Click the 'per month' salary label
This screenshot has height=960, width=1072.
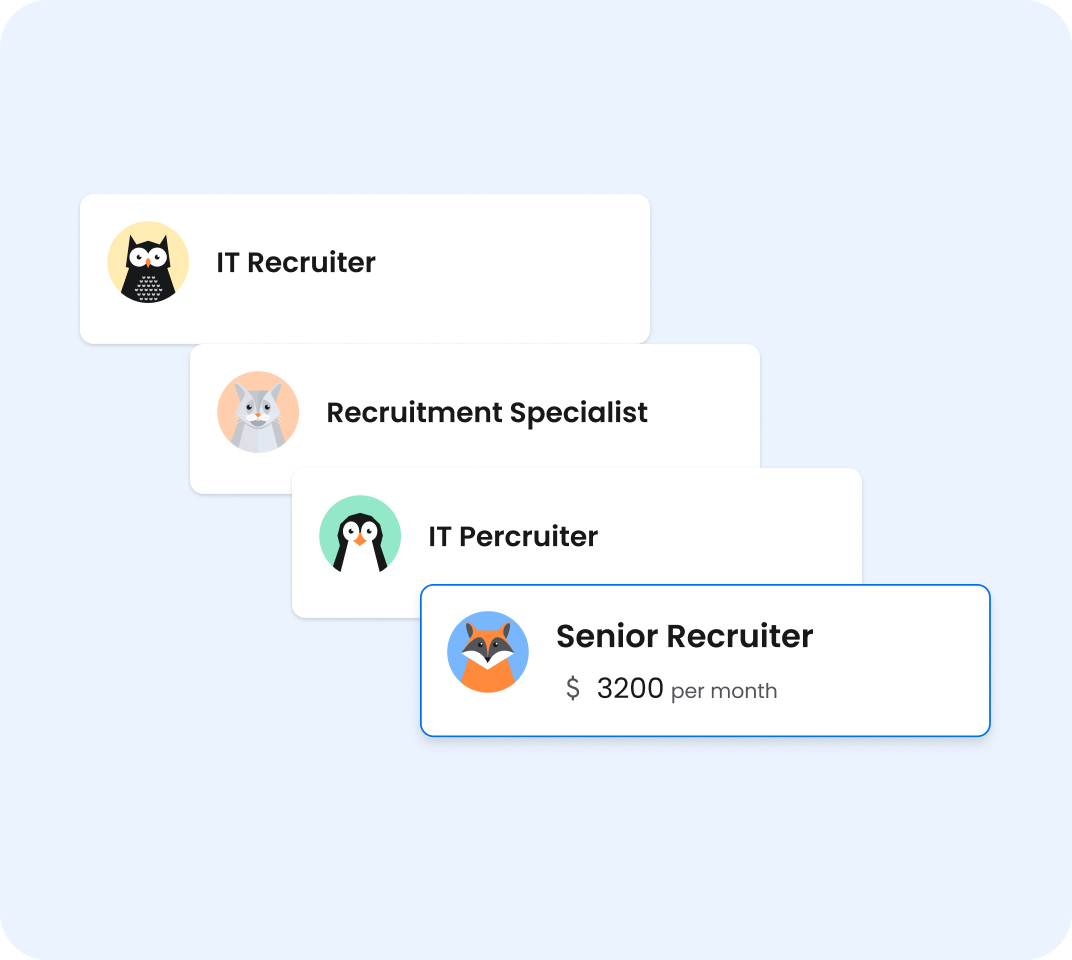724,691
